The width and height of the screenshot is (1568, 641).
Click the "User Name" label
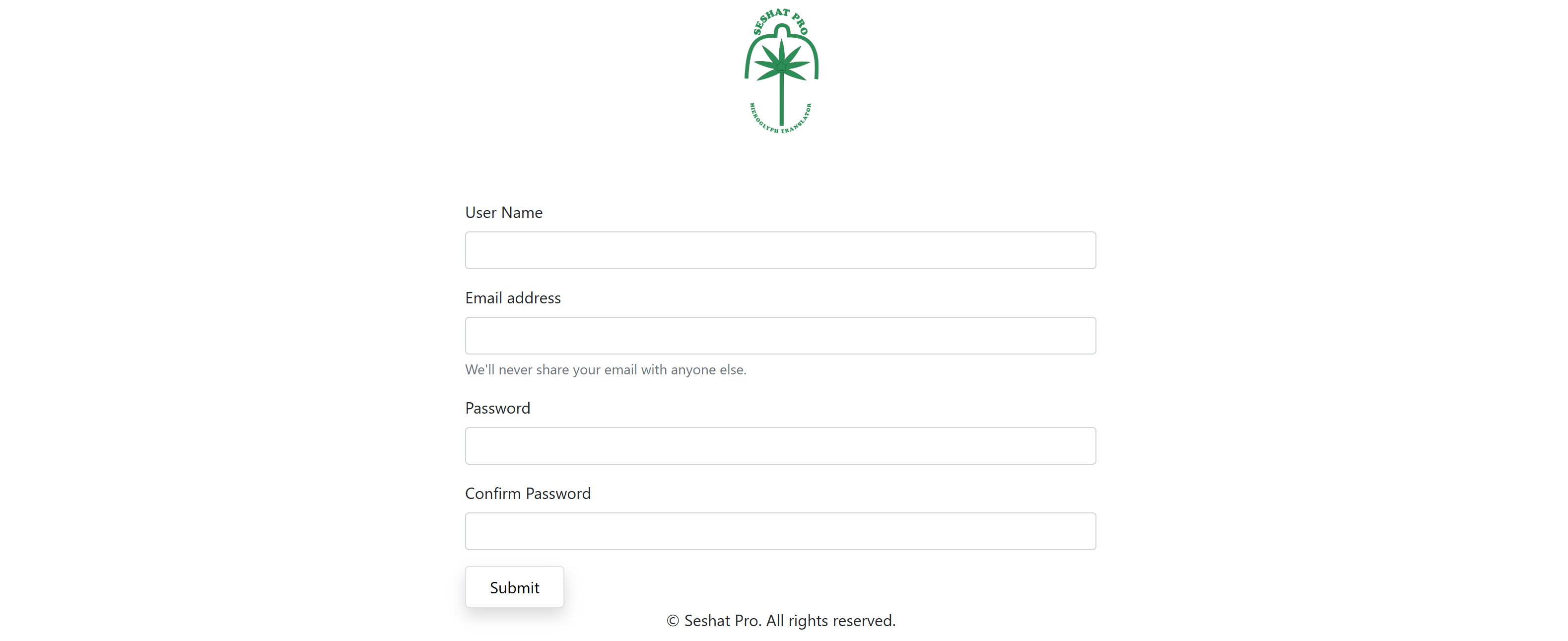click(503, 213)
